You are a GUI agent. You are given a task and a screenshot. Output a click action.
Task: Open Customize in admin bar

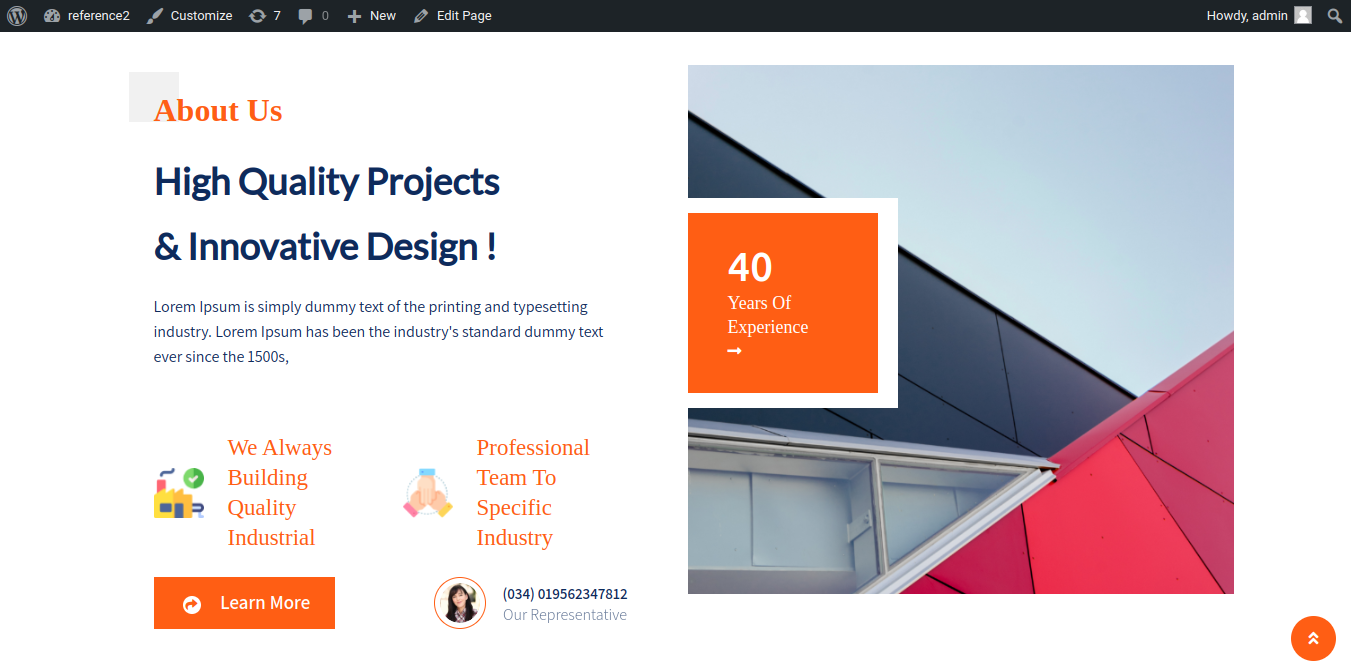coord(189,16)
